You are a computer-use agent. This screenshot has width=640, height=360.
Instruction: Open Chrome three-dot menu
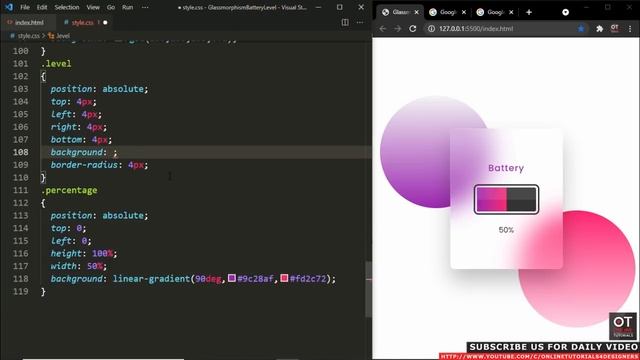[x=630, y=29]
